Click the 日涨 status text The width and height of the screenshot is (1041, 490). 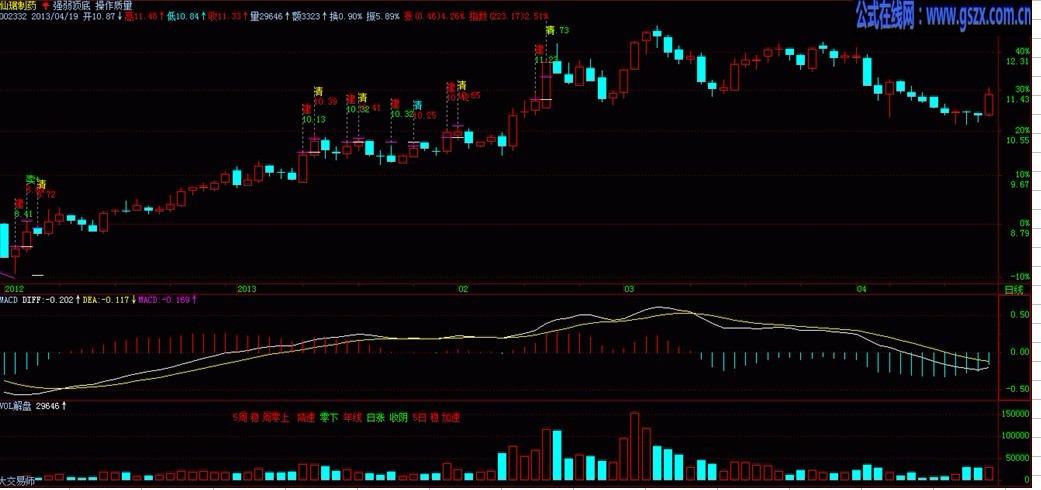point(376,418)
